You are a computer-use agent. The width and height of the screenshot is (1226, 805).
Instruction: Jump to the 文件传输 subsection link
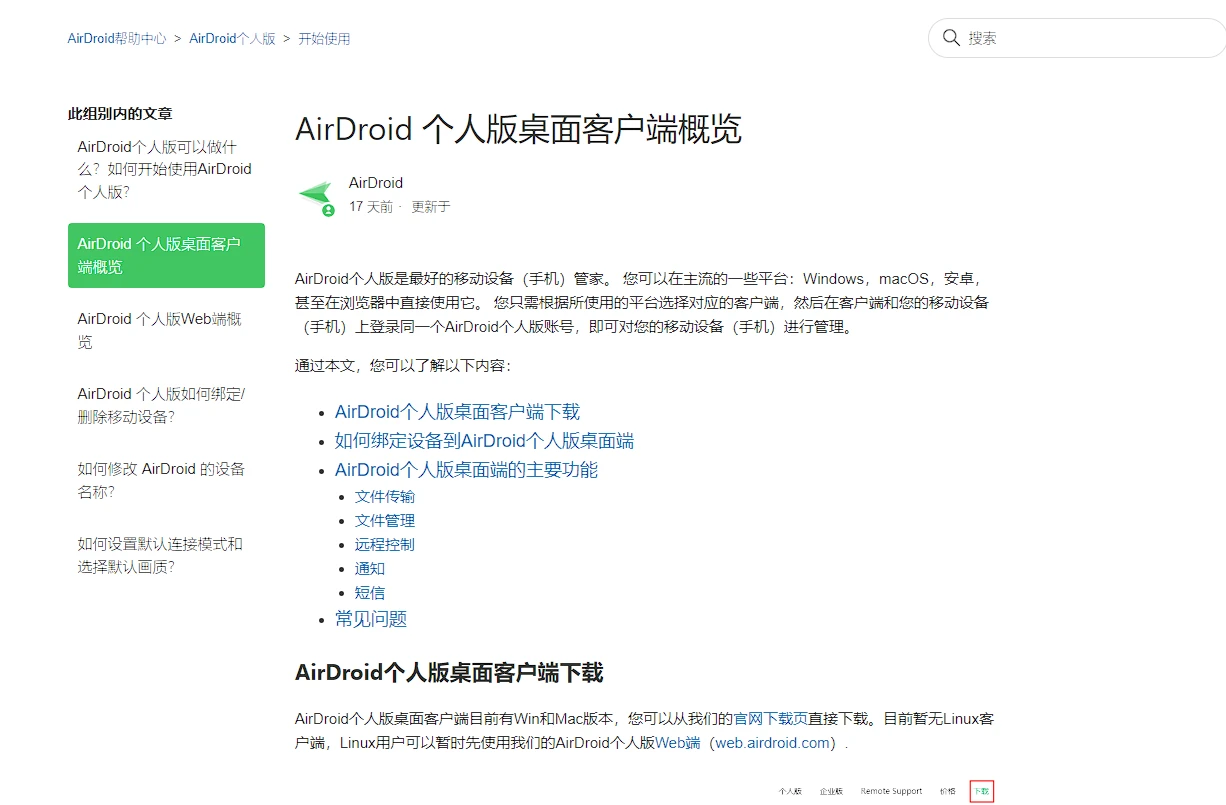[385, 497]
